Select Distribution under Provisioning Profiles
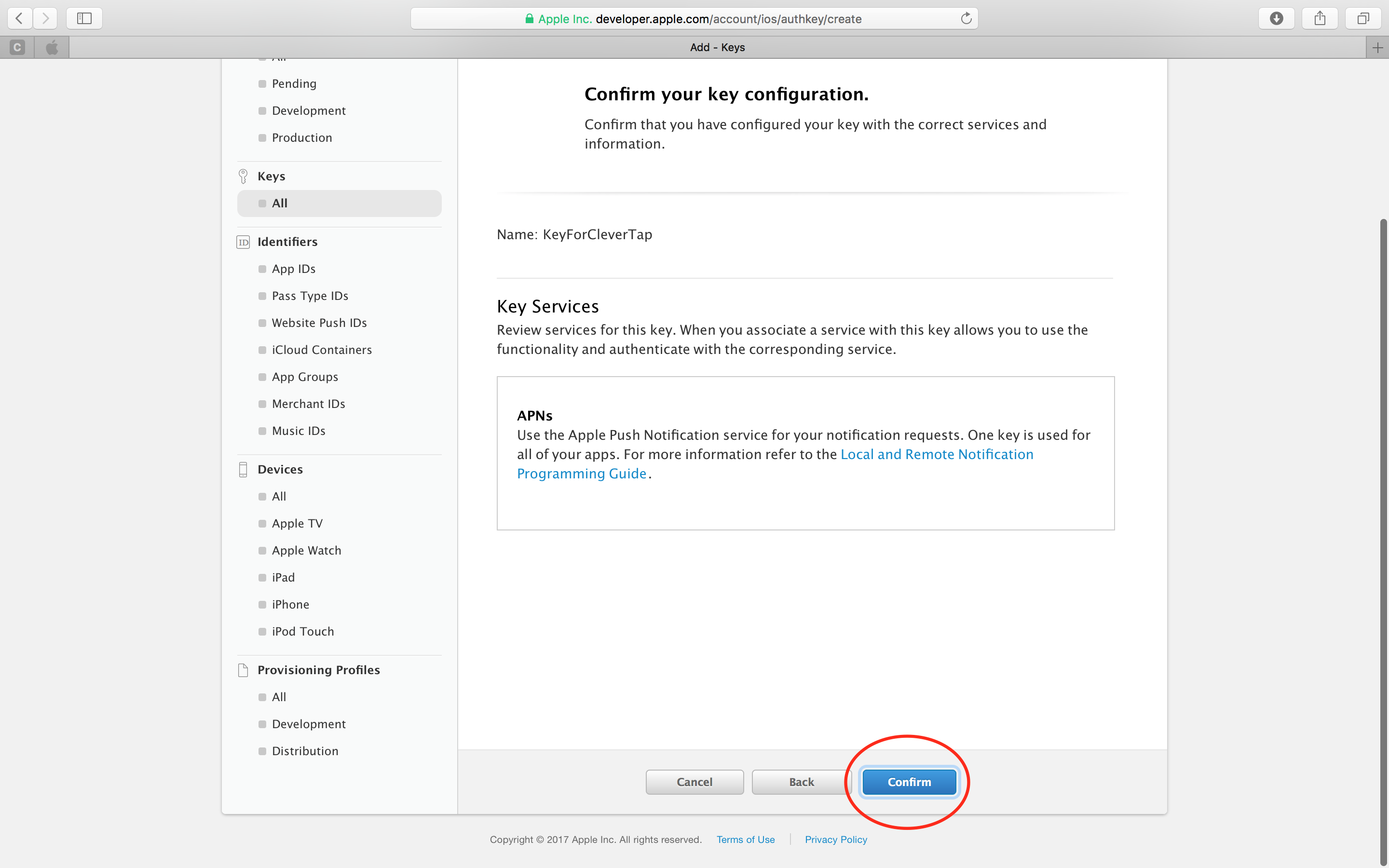1389x868 pixels. tap(305, 751)
